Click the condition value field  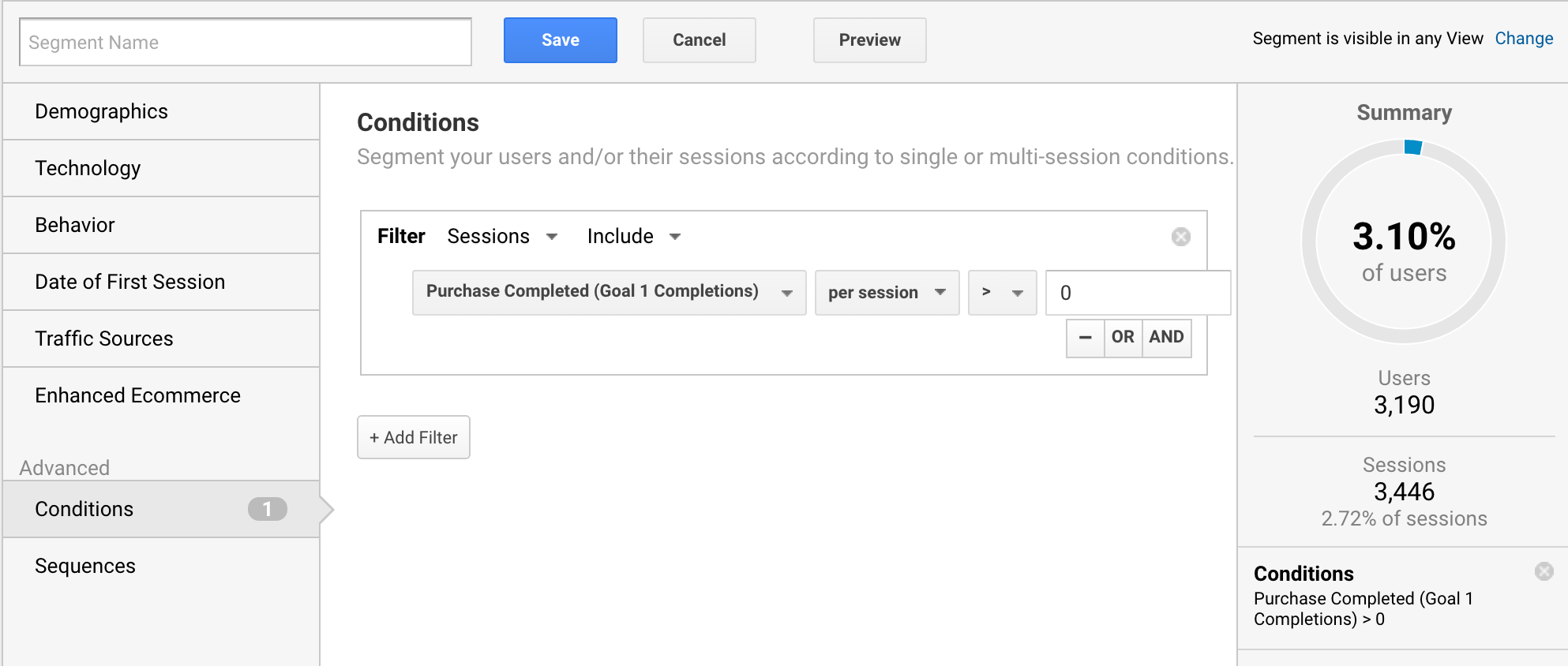pos(1138,293)
